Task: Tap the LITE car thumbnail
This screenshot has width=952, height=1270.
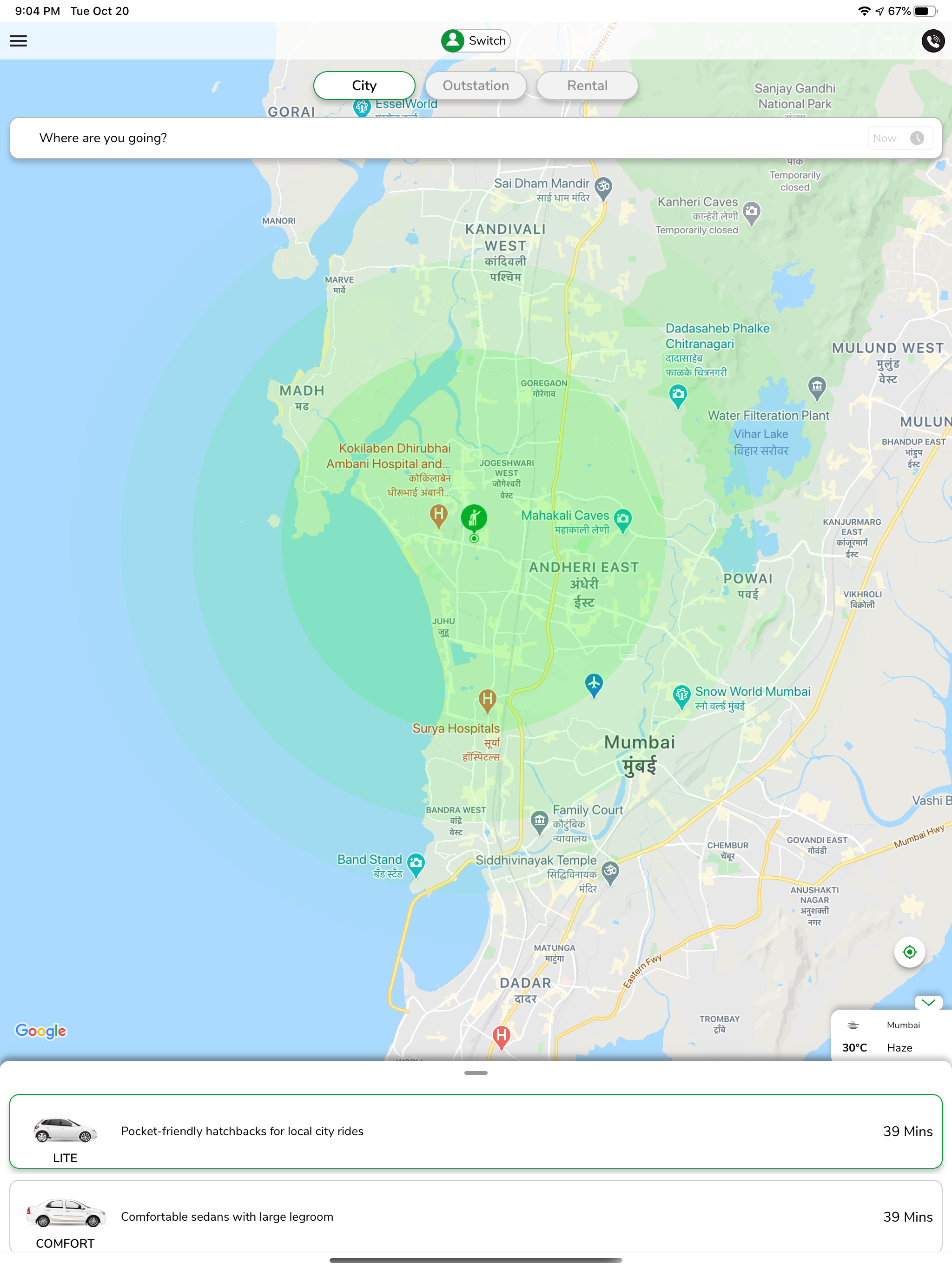Action: tap(65, 1131)
